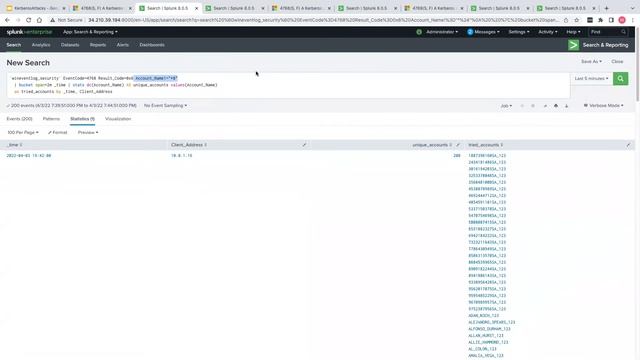Open the Preview dropdown
Viewport: 640px width, 360px height.
[x=88, y=133]
